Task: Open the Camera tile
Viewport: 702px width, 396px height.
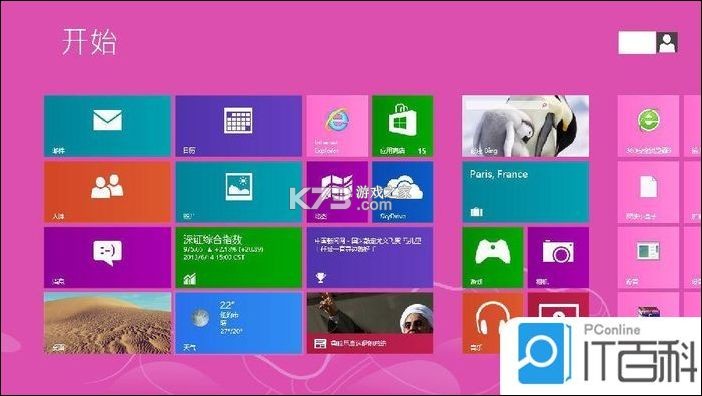Action: pos(558,257)
